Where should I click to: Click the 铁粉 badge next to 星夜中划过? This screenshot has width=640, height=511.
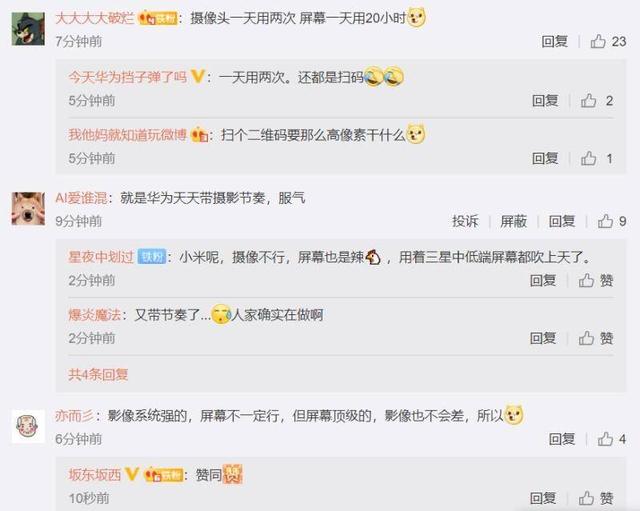(x=152, y=257)
